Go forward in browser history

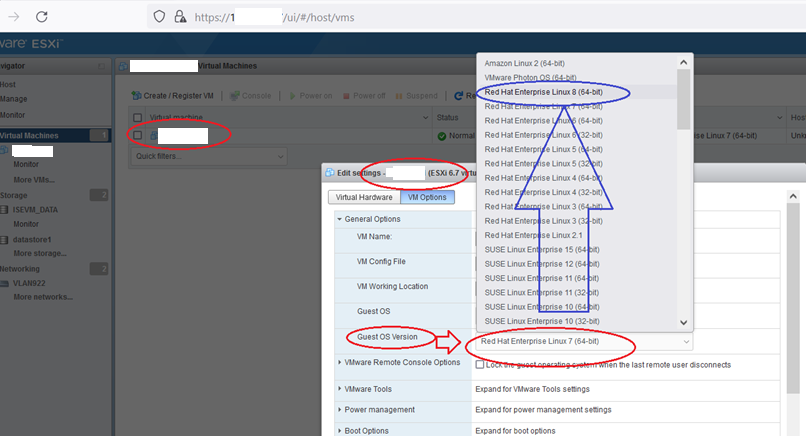coord(14,17)
